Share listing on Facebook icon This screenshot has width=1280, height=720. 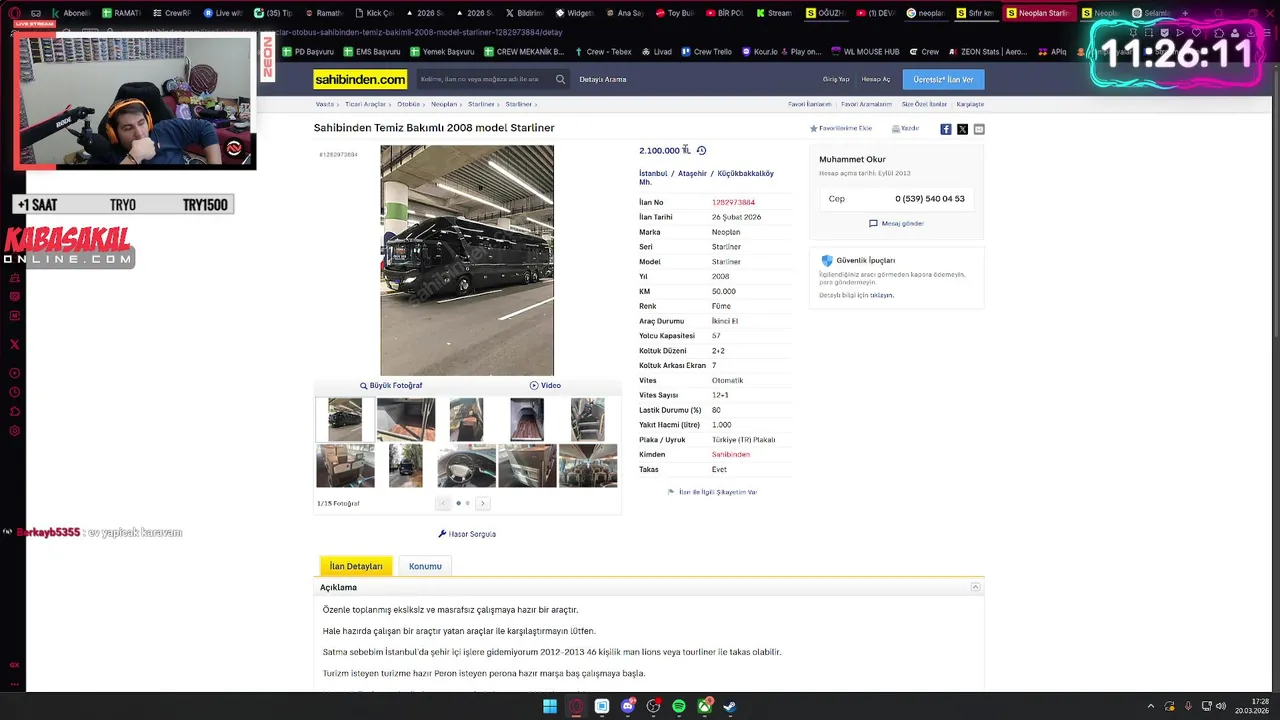pyautogui.click(x=946, y=129)
